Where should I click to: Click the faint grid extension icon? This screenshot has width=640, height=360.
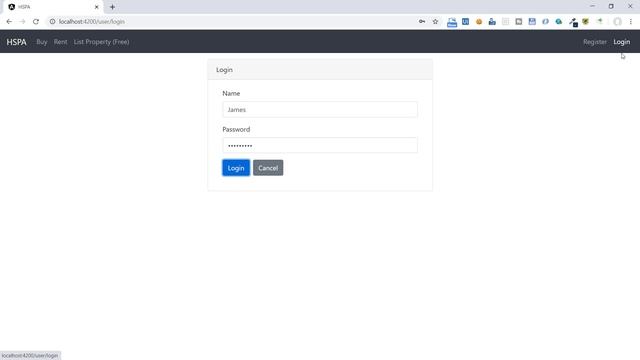[505, 22]
